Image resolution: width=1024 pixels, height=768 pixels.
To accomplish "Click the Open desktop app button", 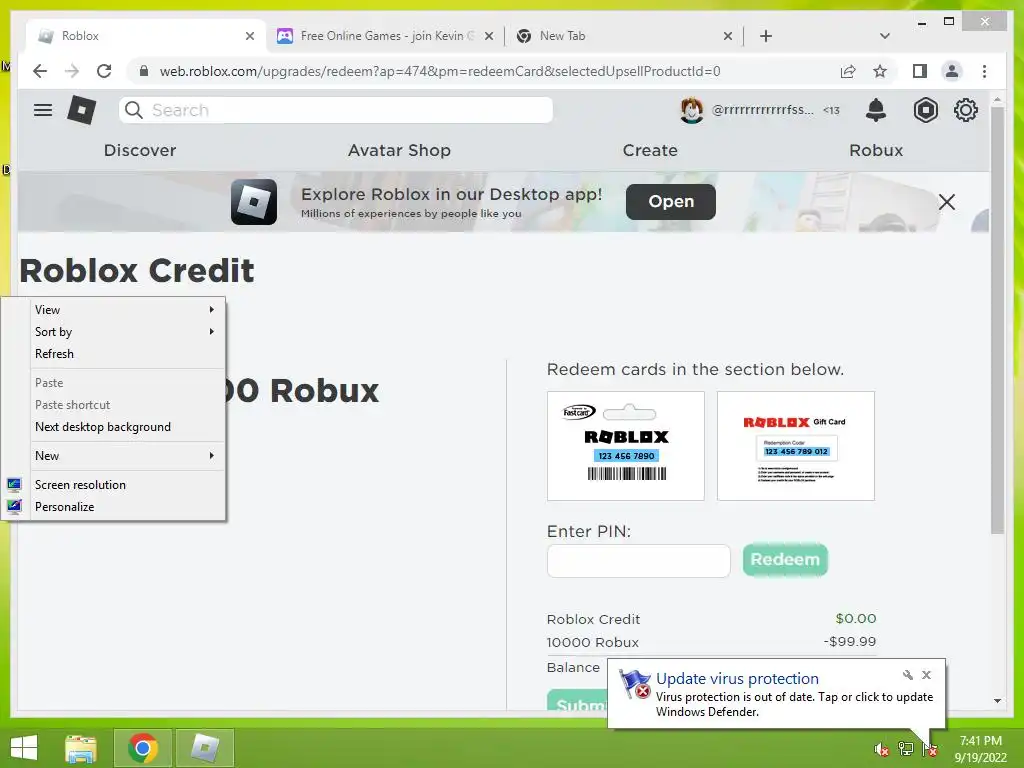I will point(671,202).
